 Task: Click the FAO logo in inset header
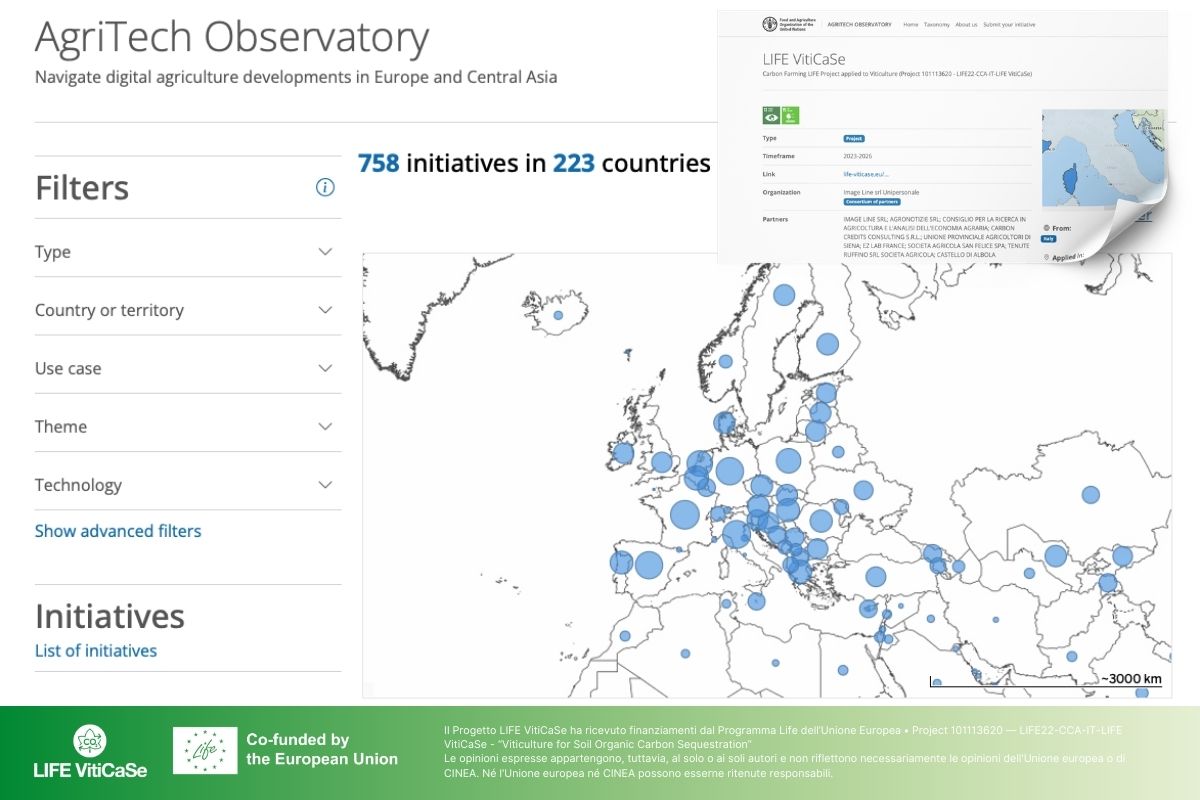pyautogui.click(x=769, y=24)
